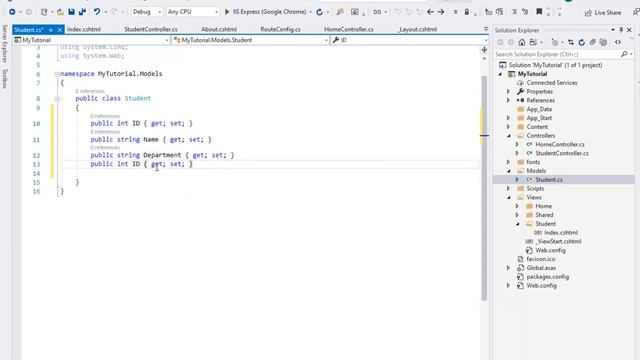Switch to the StudentController.cs tab
The height and width of the screenshot is (360, 640).
tap(151, 29)
